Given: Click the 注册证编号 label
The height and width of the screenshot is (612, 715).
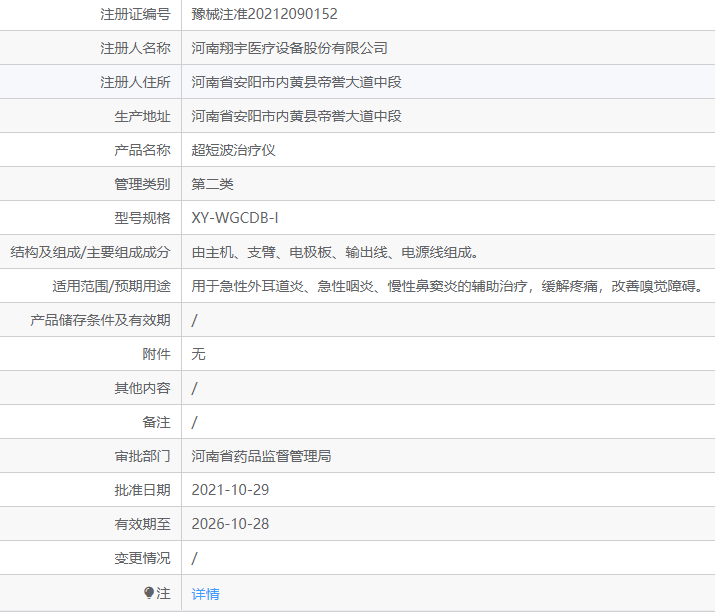Looking at the screenshot, I should tap(135, 14).
